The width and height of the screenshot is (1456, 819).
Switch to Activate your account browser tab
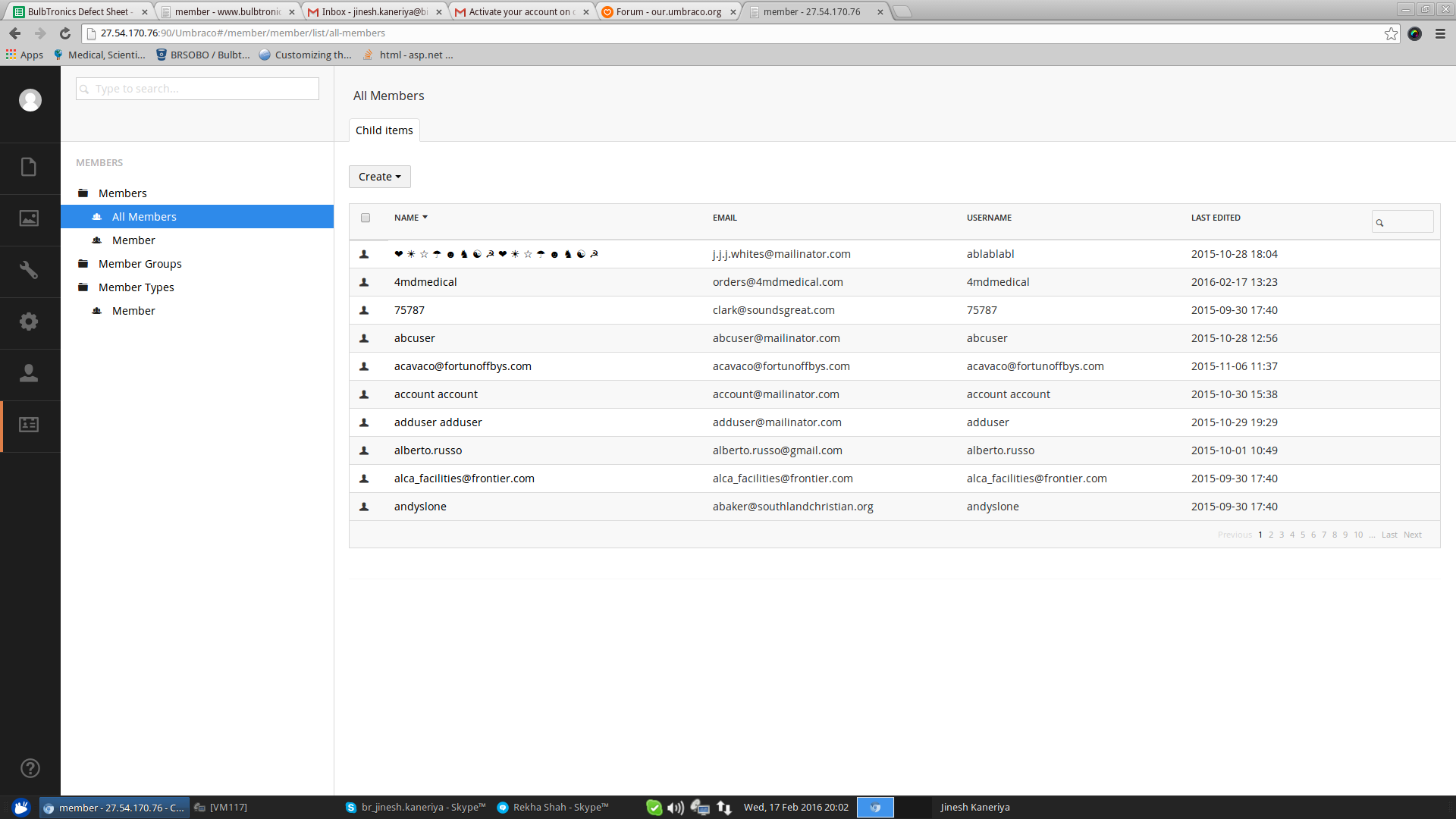(522, 11)
